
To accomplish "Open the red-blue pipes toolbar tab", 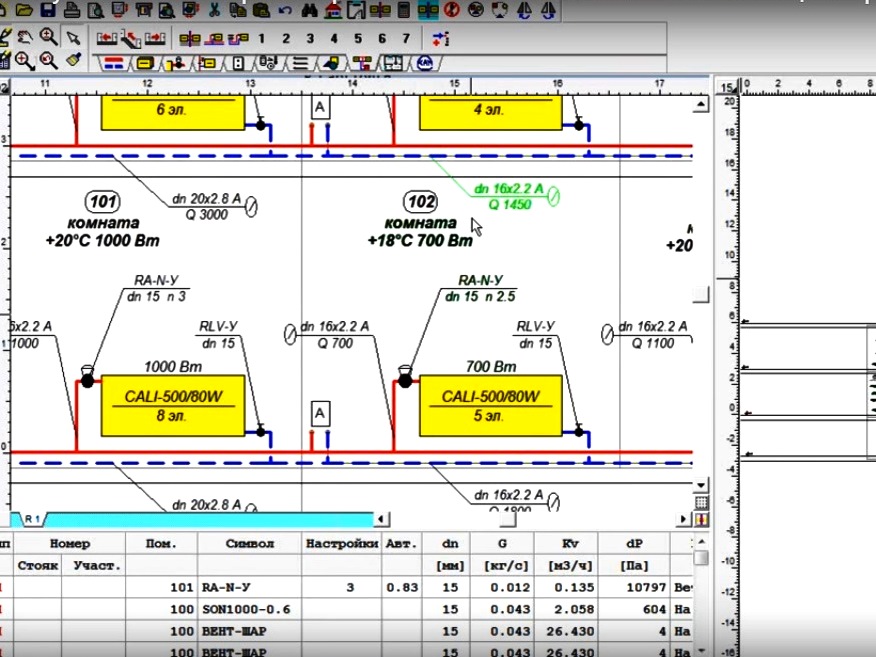I will (114, 63).
